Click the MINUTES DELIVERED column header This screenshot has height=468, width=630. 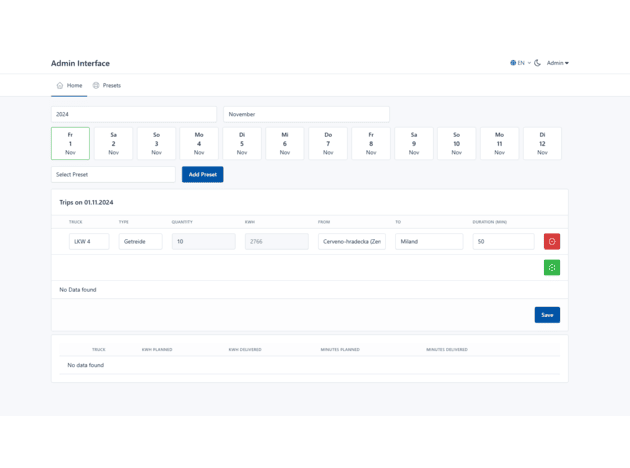447,349
